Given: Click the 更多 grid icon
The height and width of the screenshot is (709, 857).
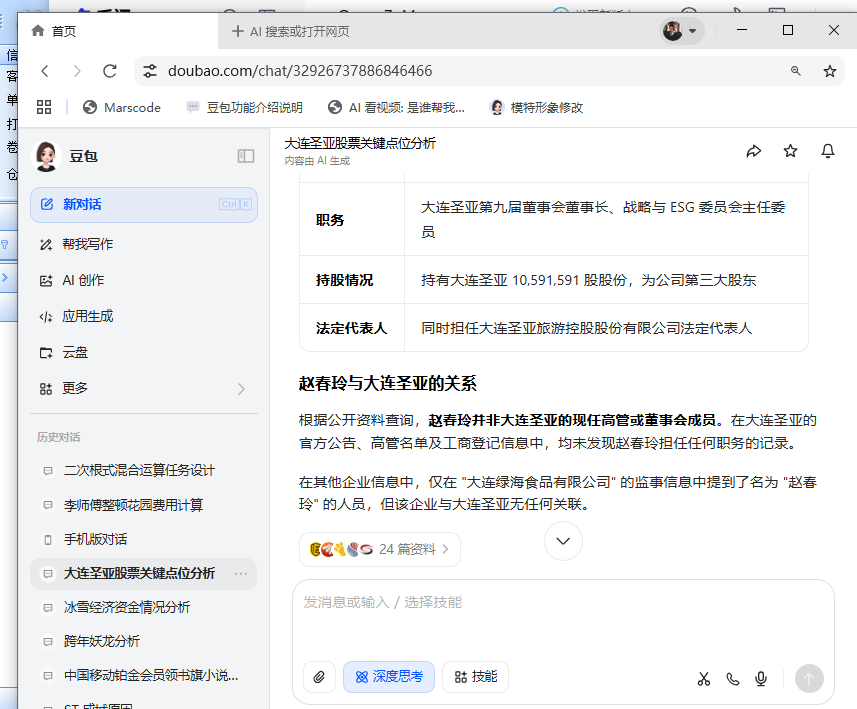Looking at the screenshot, I should [x=46, y=389].
